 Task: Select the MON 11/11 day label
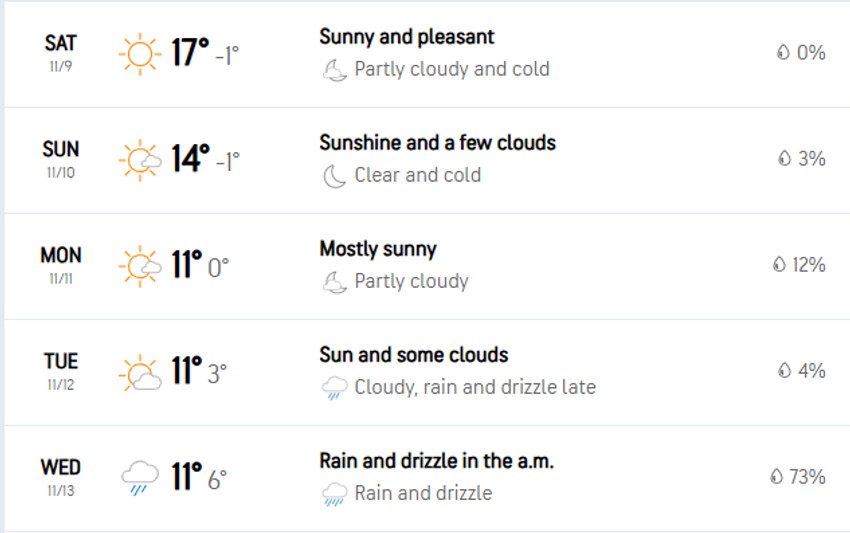point(61,264)
